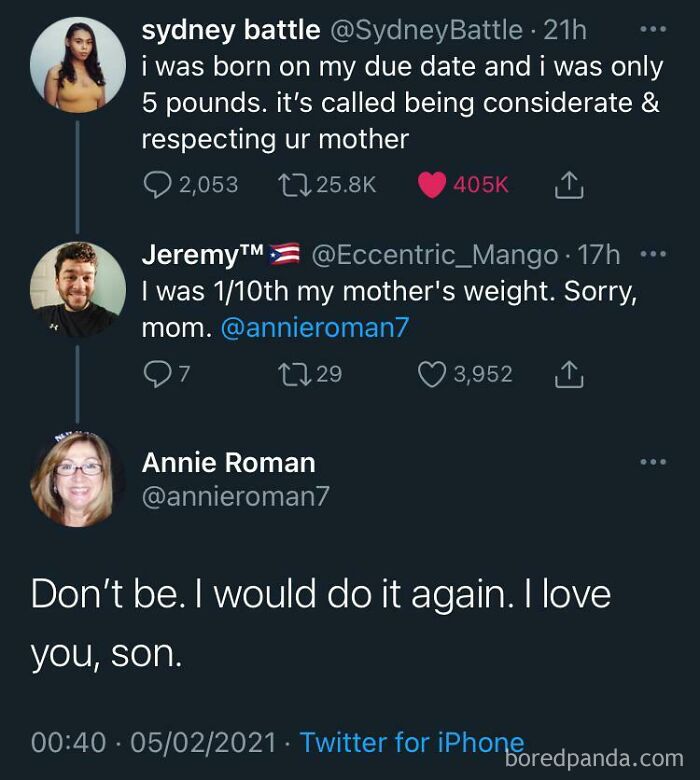Unlike sydney battle's tweet with 405K likes
The width and height of the screenshot is (700, 780).
(432, 185)
